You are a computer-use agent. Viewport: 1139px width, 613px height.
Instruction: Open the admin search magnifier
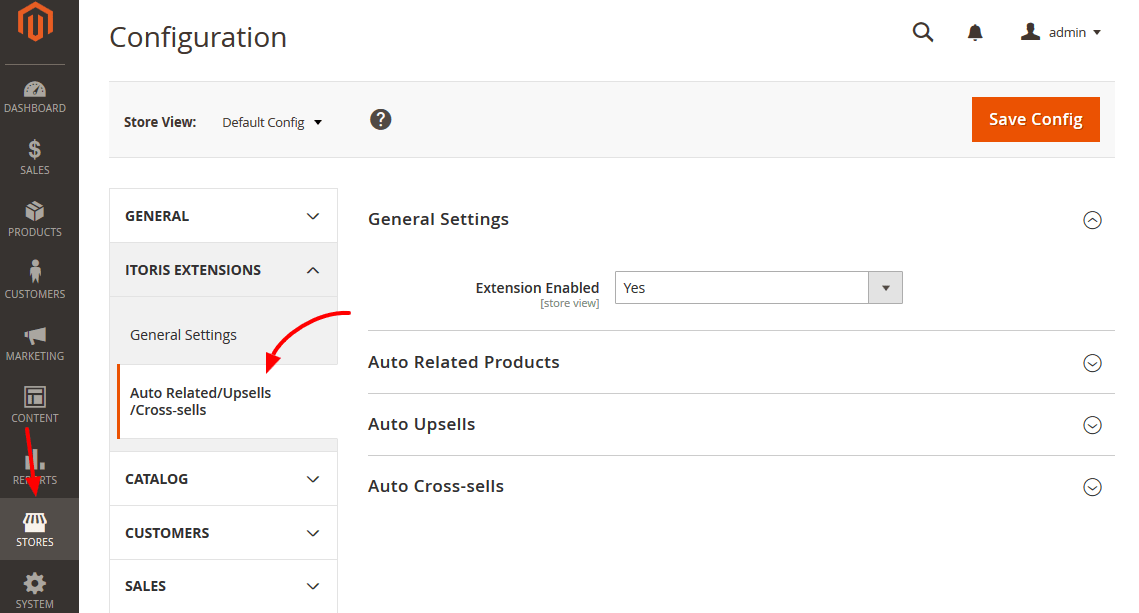[x=922, y=32]
